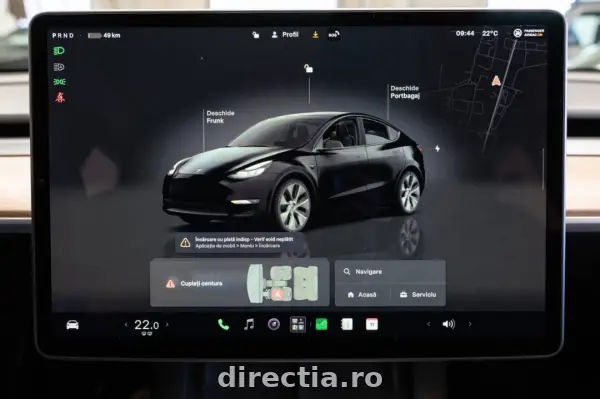Tap the yellow triangle warning icon
Viewport: 600px width, 399px height.
[x=185, y=243]
